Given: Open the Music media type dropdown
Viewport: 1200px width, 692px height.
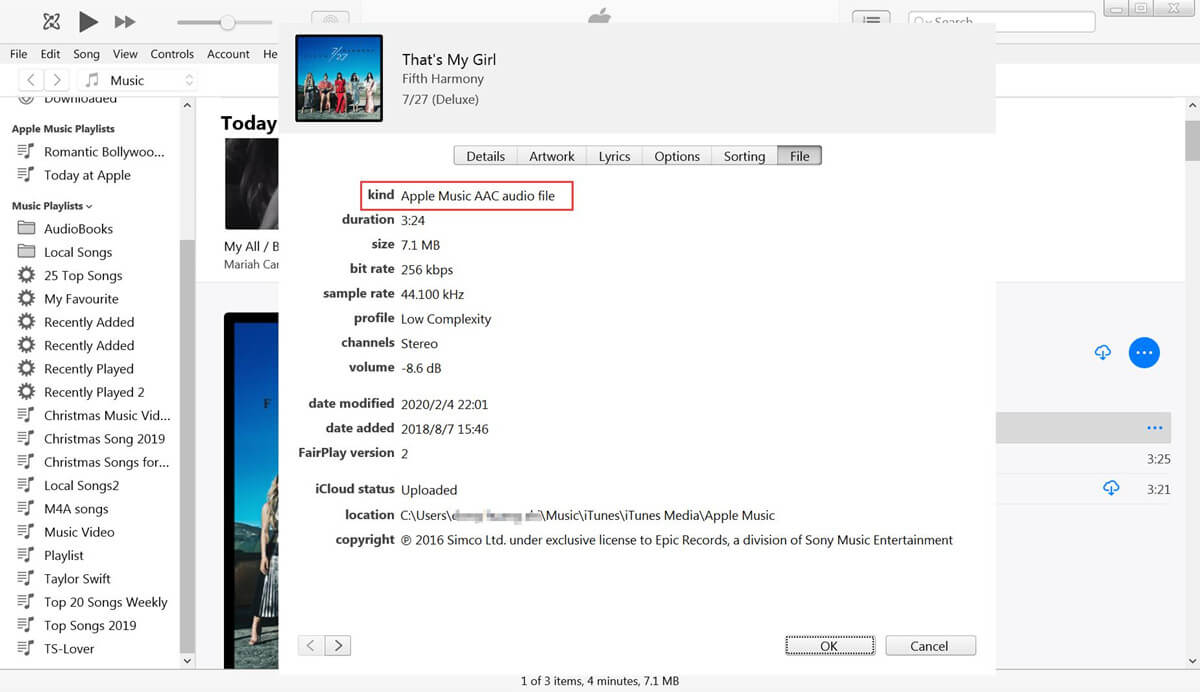Looking at the screenshot, I should point(139,80).
